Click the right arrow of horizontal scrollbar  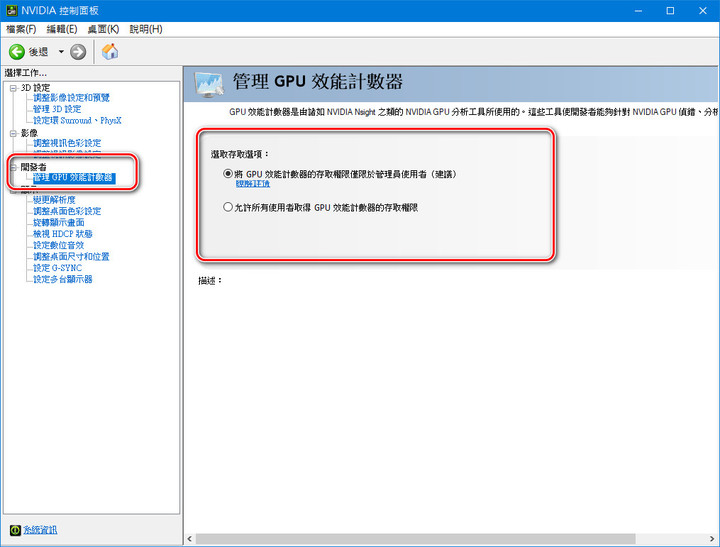pyautogui.click(x=712, y=539)
